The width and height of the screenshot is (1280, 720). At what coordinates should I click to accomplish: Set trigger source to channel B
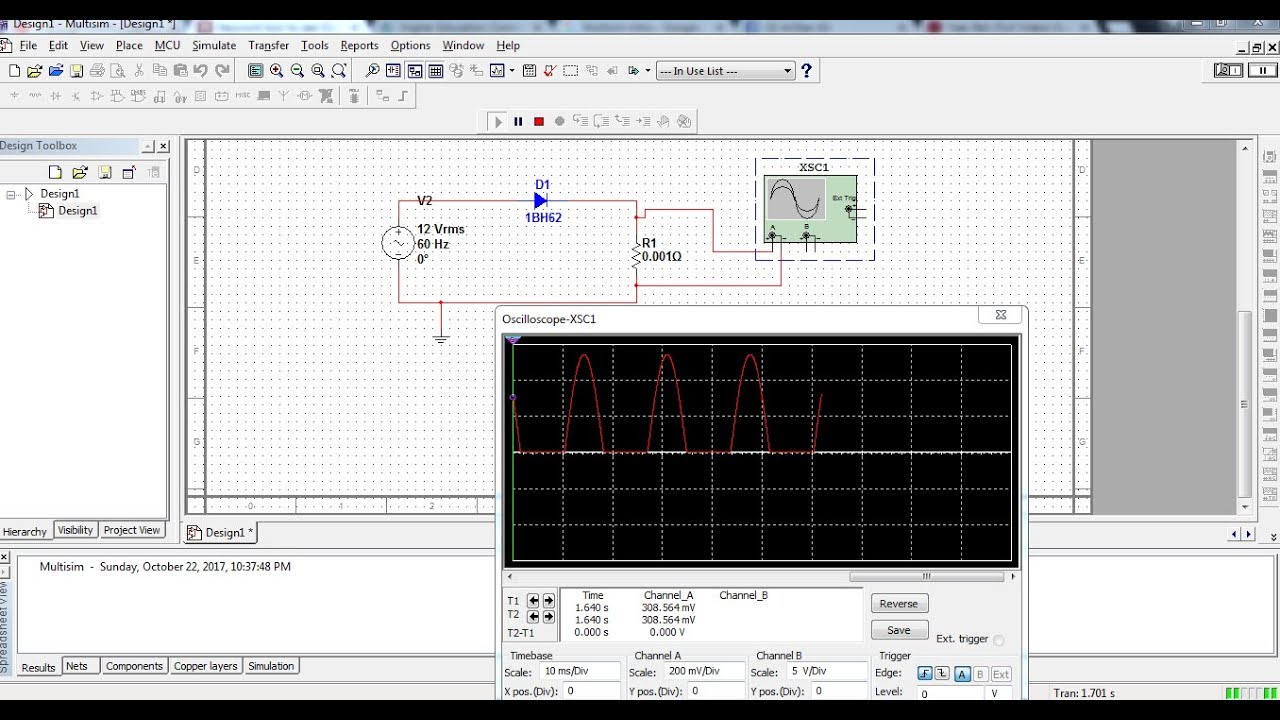coord(980,674)
